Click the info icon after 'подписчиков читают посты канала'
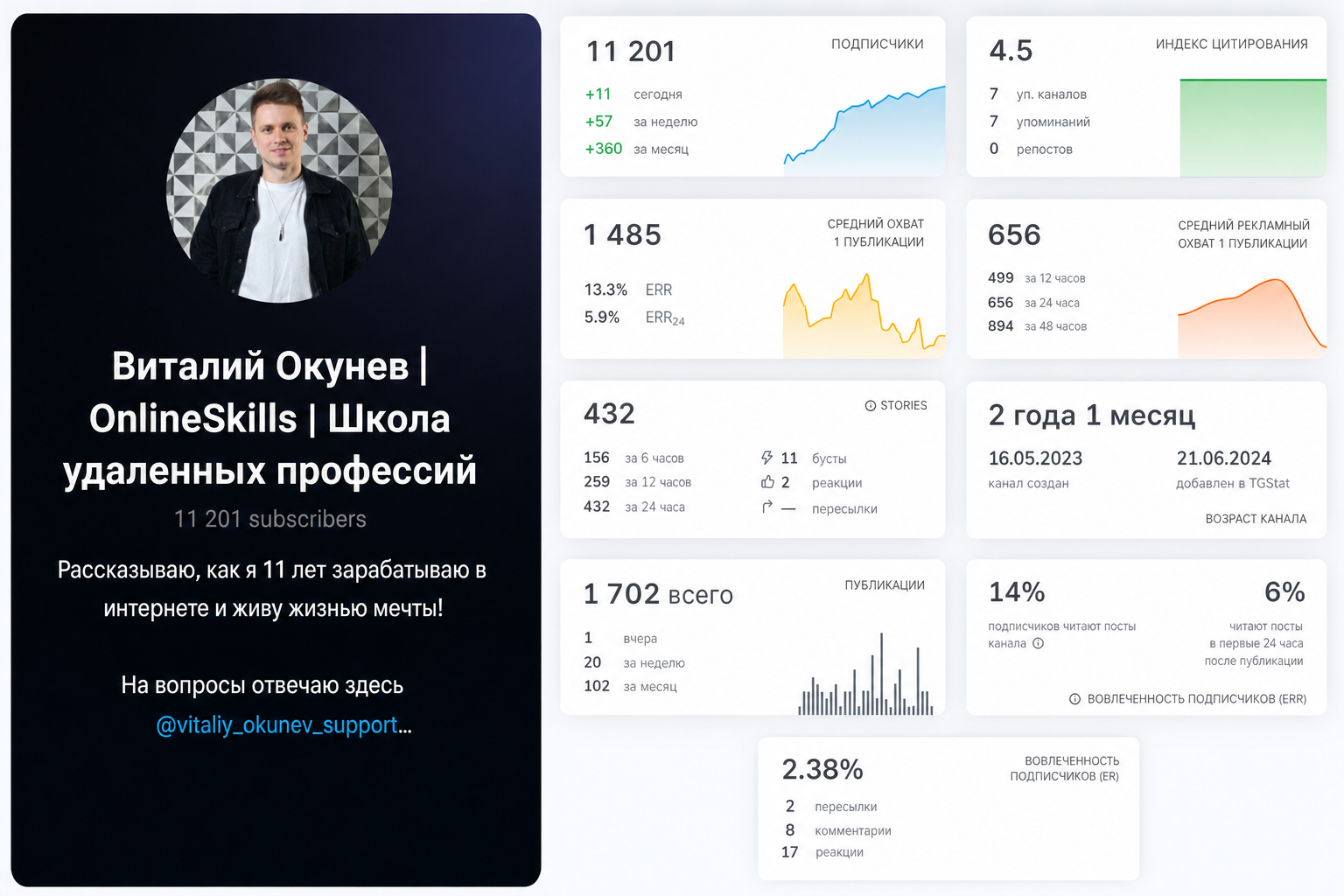This screenshot has height=896, width=1344. tap(1039, 643)
